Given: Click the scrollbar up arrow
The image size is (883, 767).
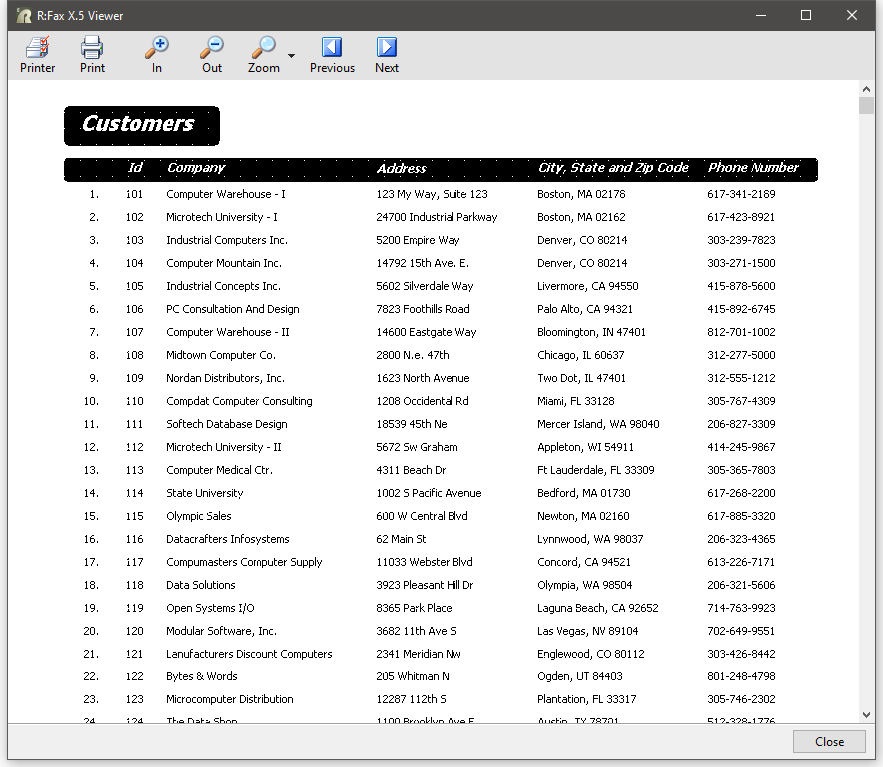Looking at the screenshot, I should click(866, 89).
